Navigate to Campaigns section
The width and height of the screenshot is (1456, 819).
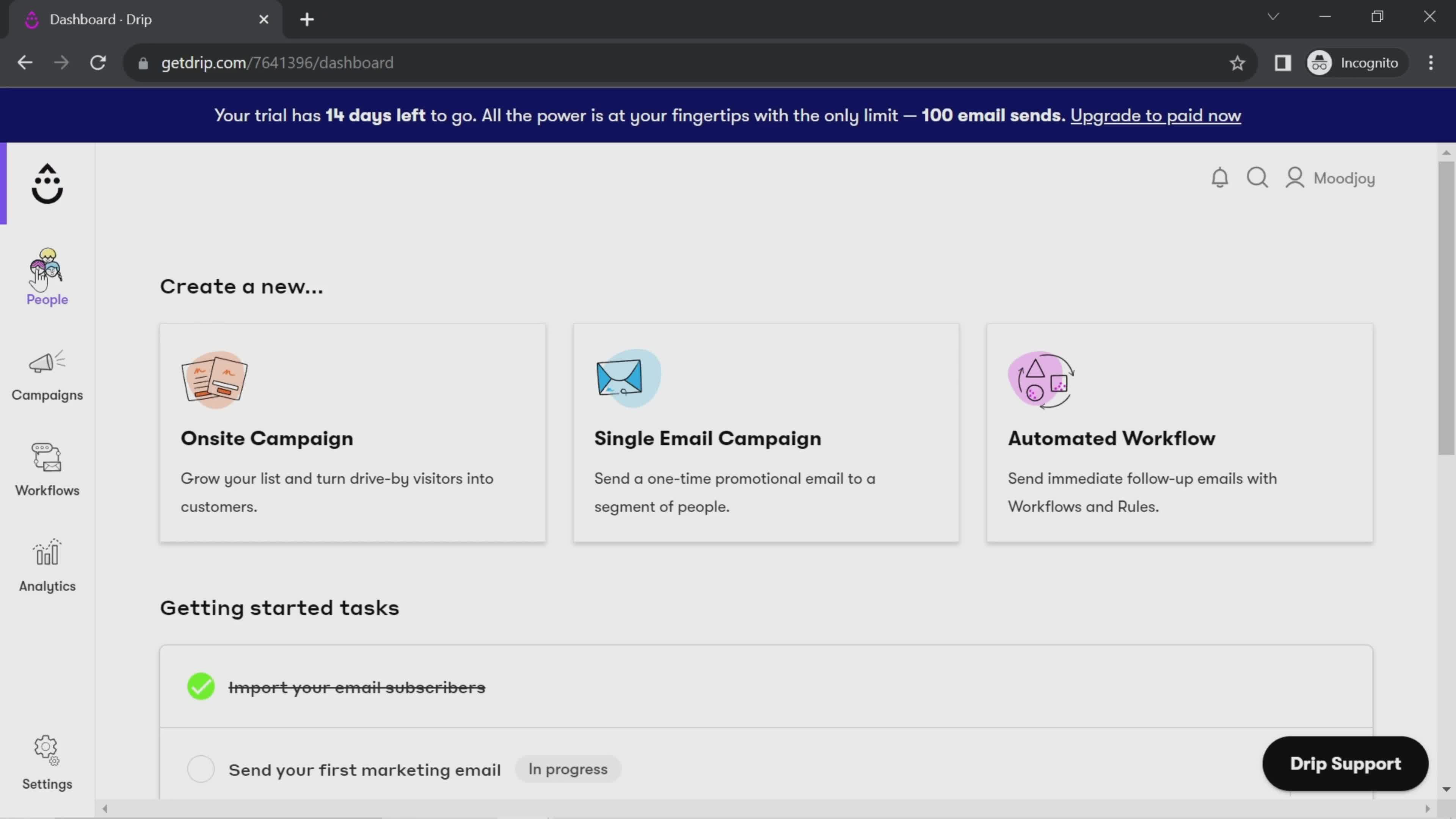tap(47, 374)
